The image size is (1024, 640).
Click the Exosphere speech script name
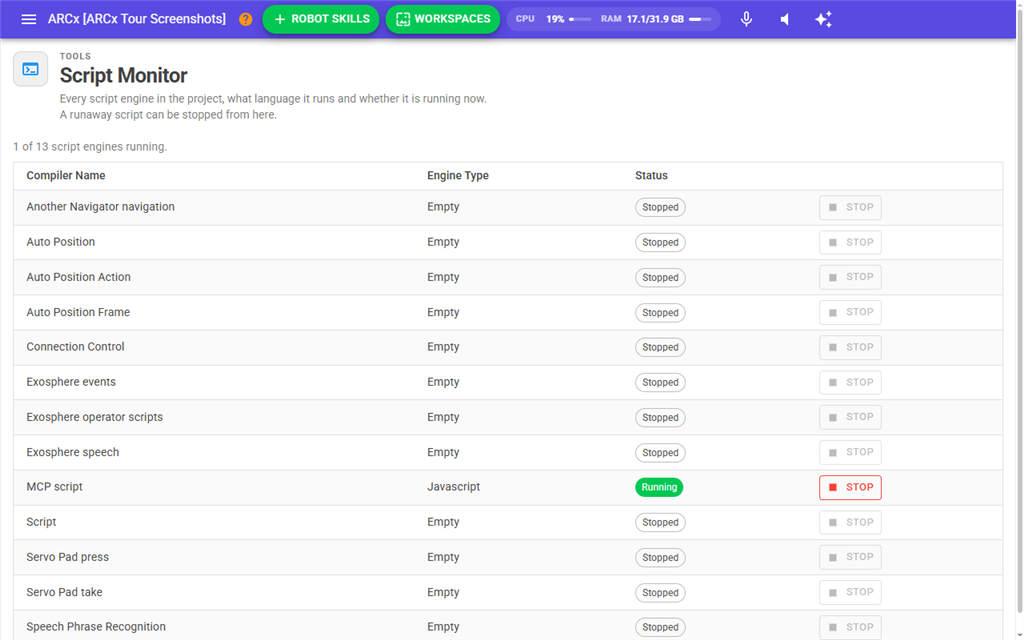tap(72, 452)
